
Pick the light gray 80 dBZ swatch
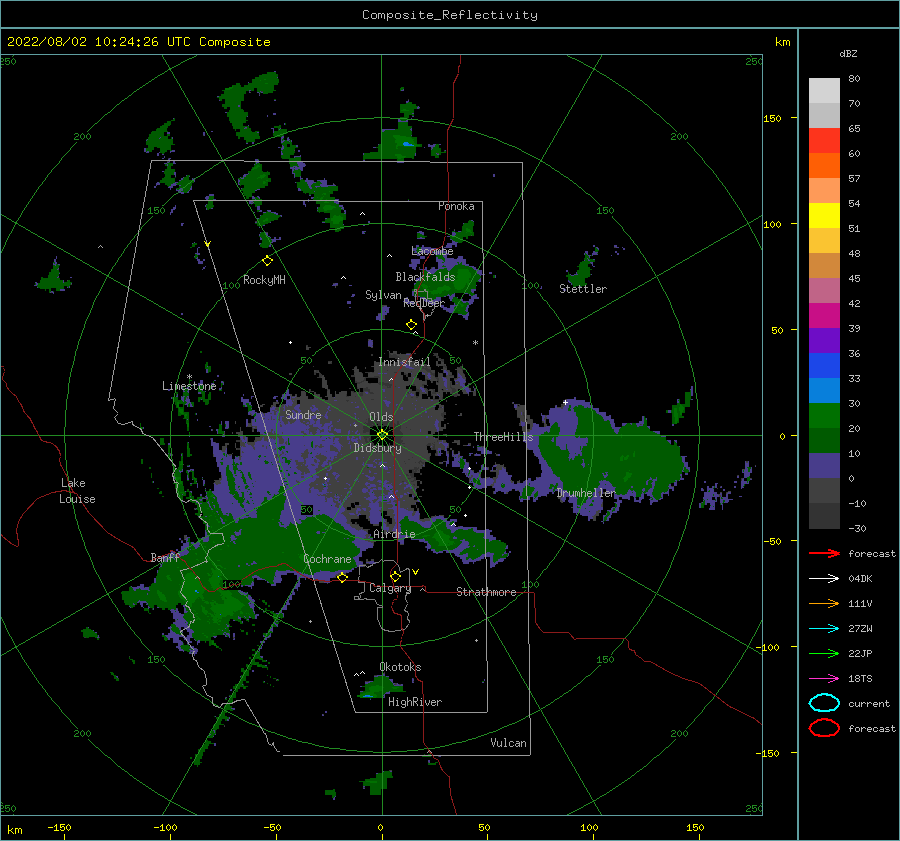coord(824,90)
